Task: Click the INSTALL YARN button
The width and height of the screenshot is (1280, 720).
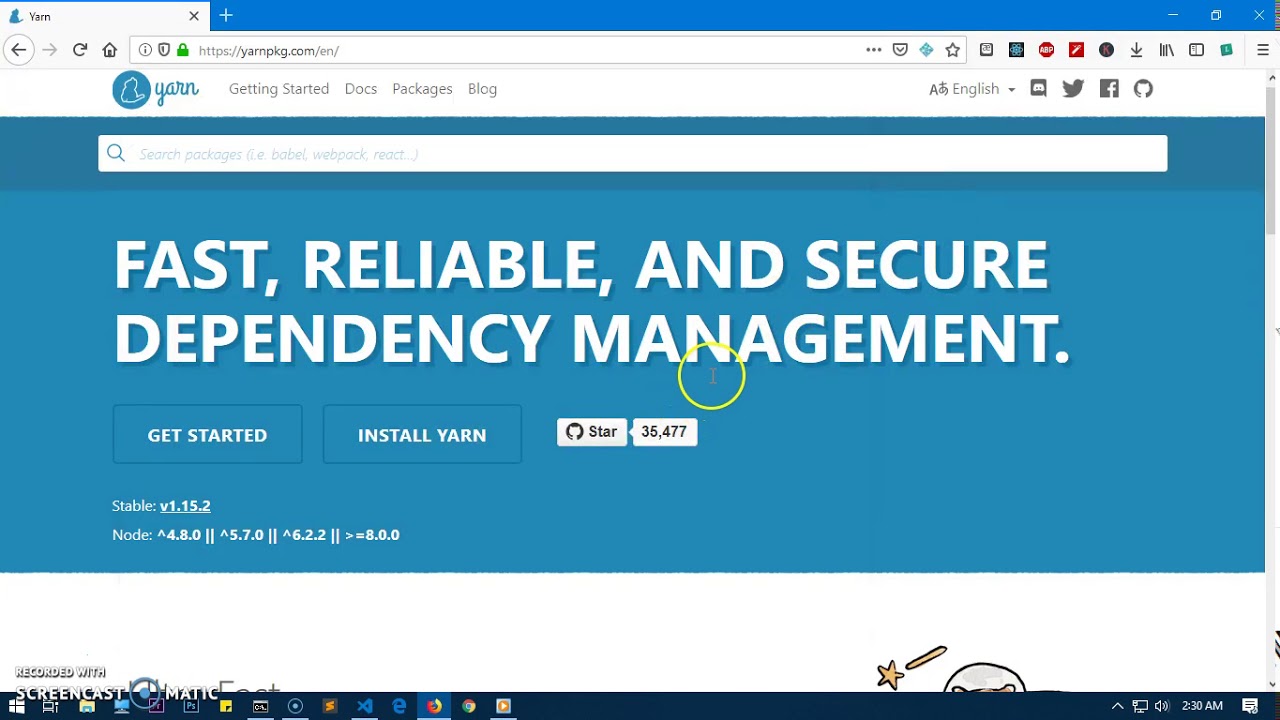Action: coord(422,435)
